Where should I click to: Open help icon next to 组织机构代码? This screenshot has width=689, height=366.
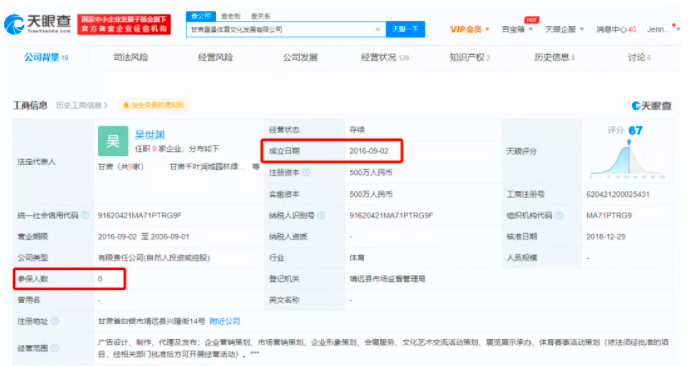coord(558,215)
